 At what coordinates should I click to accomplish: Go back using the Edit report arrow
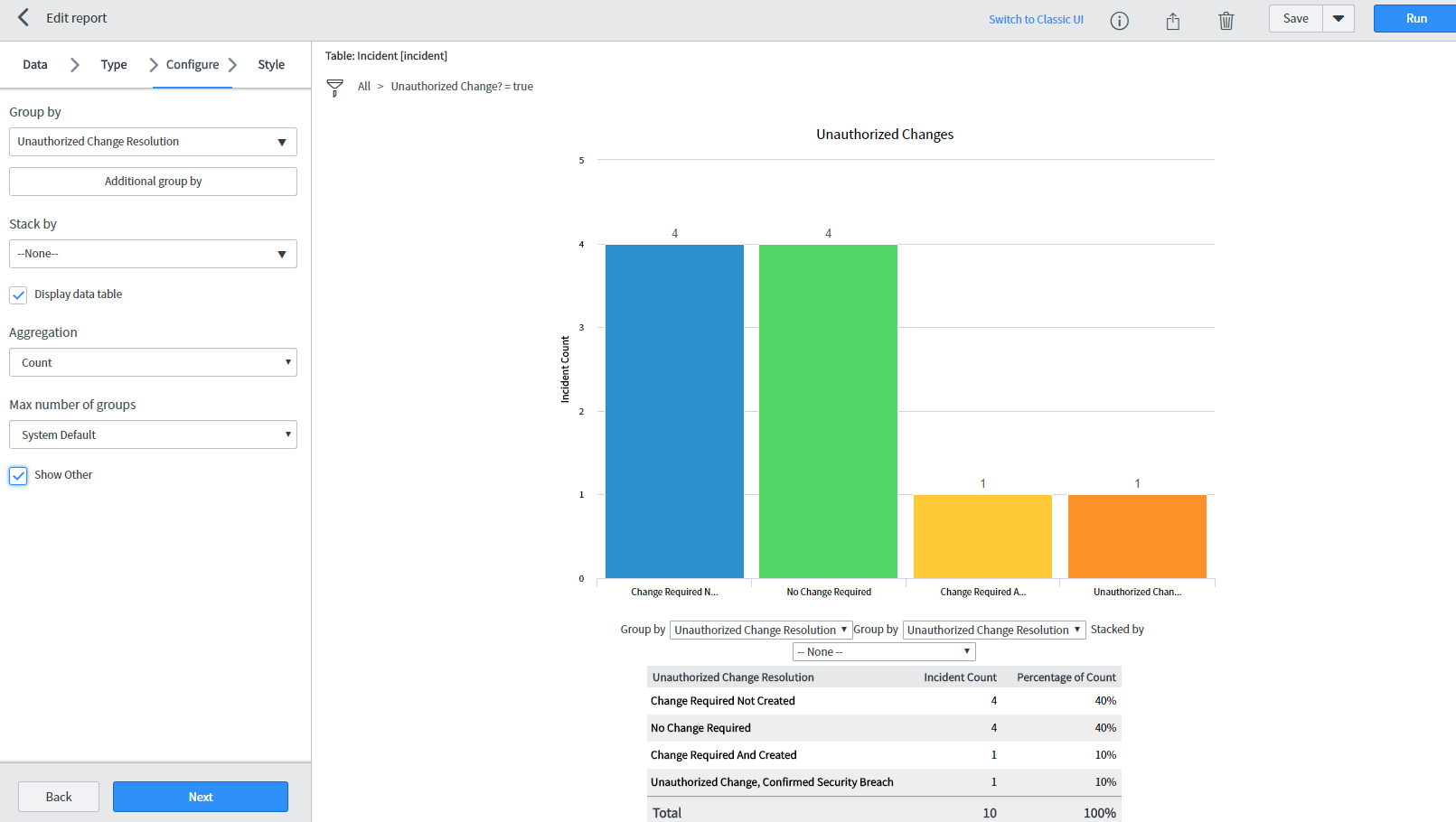coord(23,18)
